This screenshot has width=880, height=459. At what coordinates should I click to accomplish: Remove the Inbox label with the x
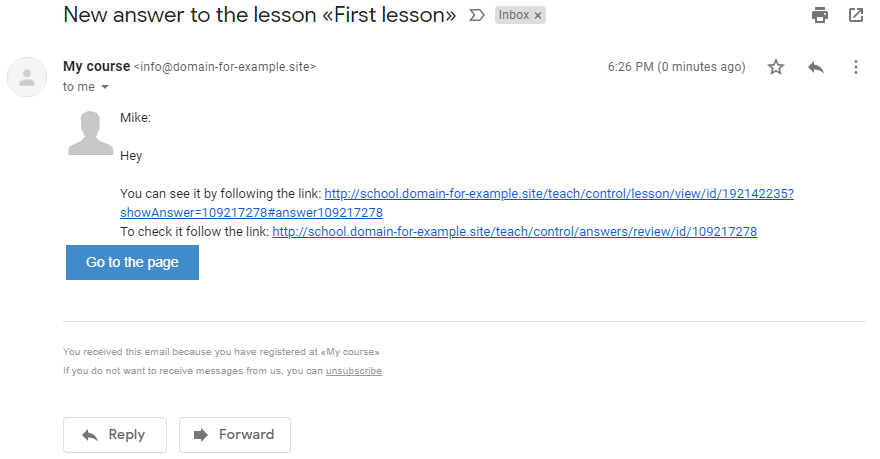tap(538, 16)
